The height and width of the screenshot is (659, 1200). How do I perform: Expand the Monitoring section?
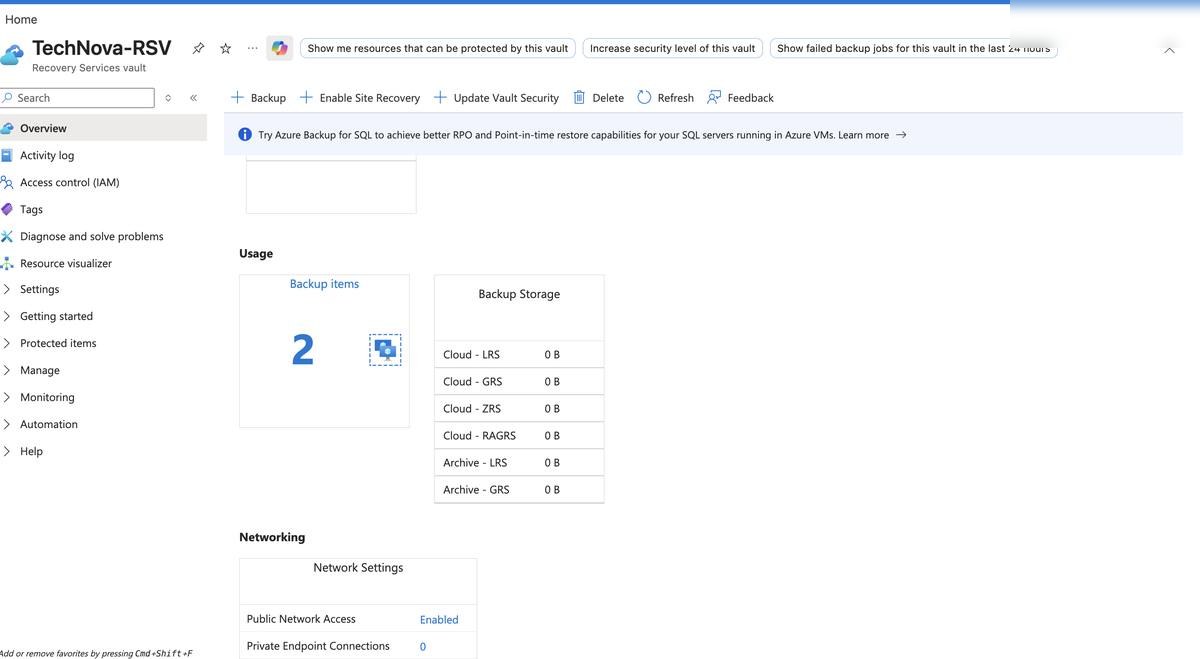[7, 397]
